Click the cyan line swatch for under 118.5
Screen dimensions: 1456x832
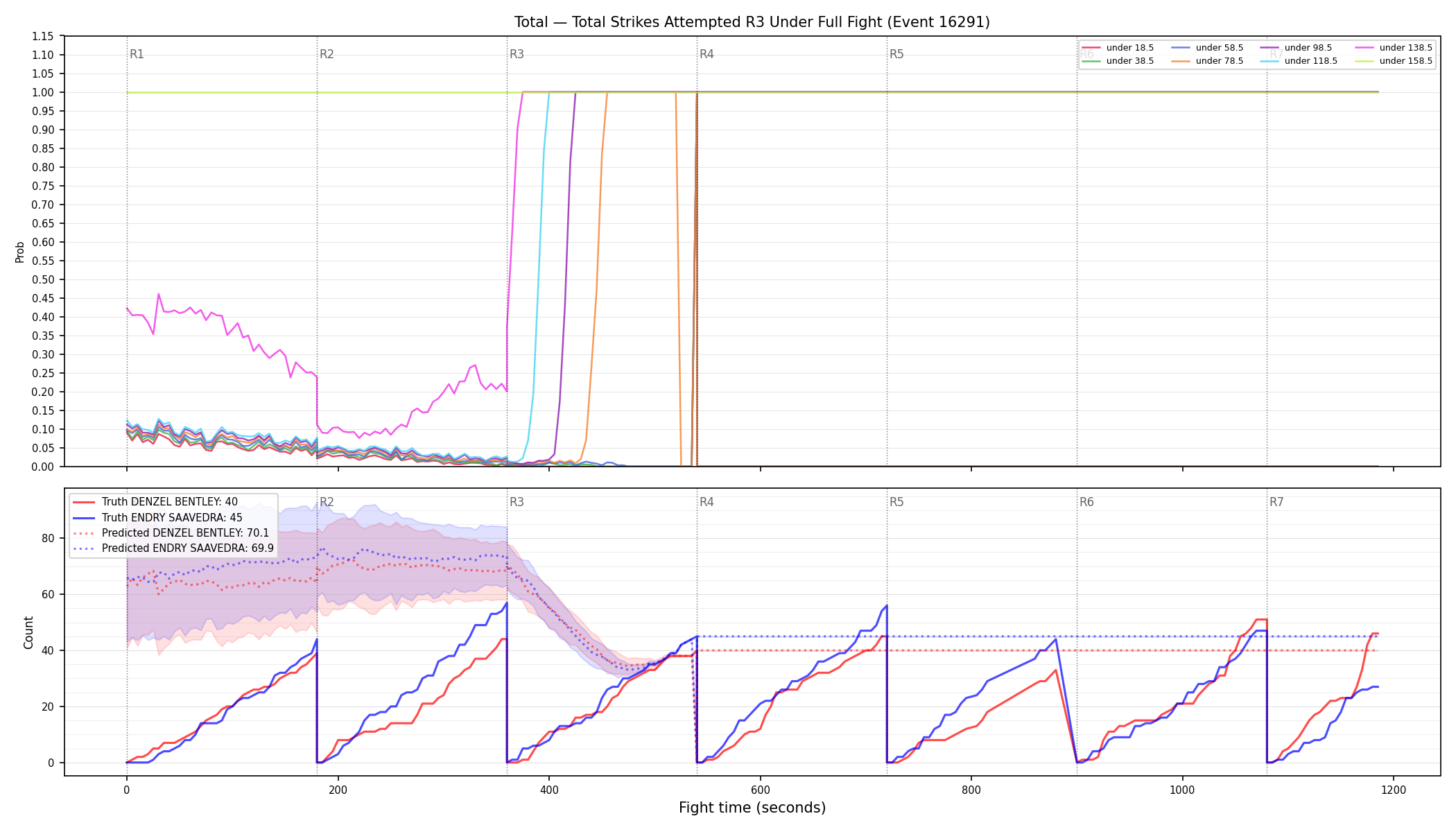tap(1269, 61)
